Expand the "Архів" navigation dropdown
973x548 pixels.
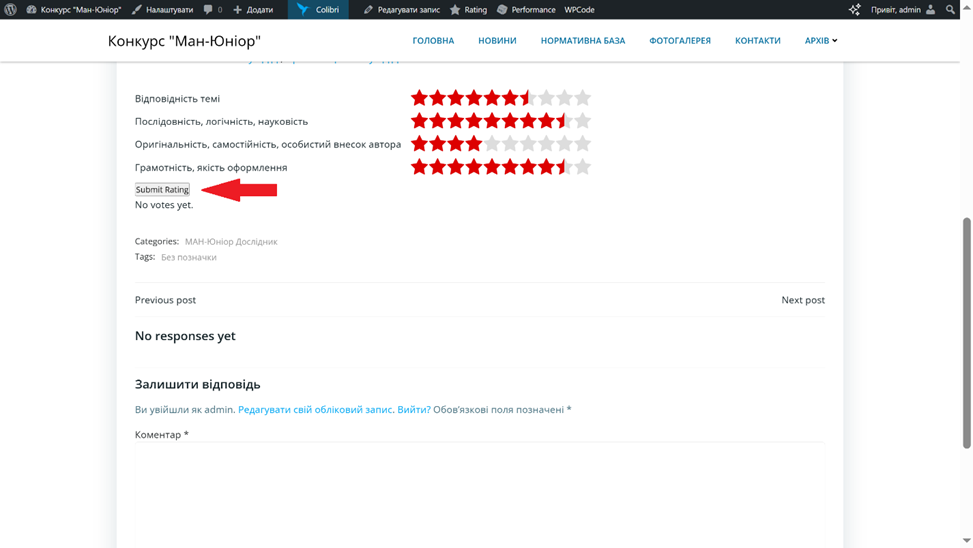pyautogui.click(x=821, y=41)
